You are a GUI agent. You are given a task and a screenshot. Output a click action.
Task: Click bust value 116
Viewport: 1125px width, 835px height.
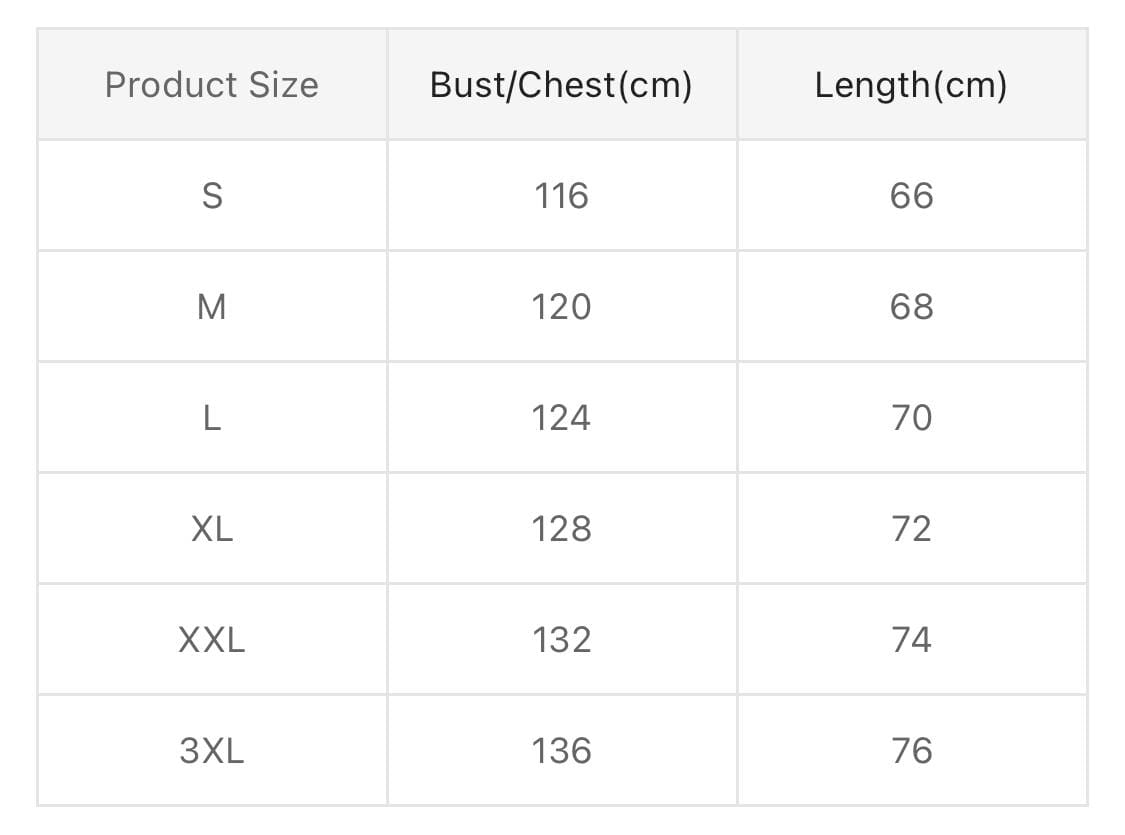561,196
